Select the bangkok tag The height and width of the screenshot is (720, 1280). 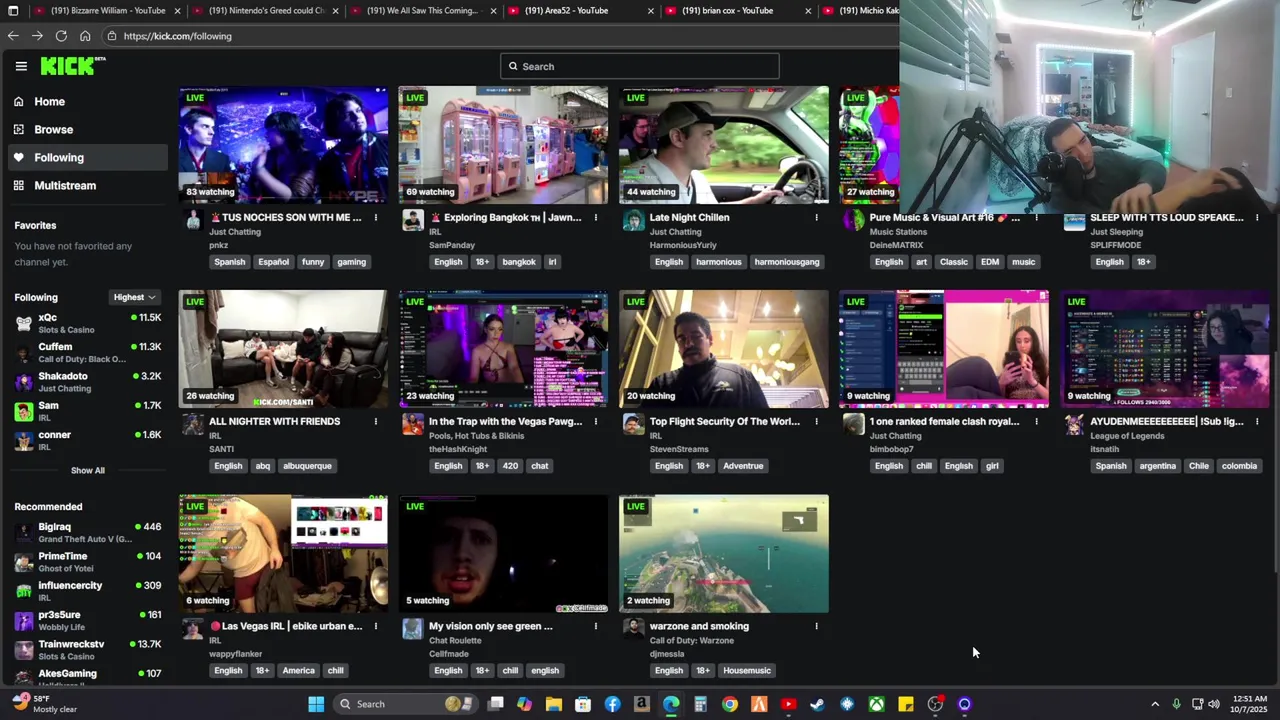519,262
